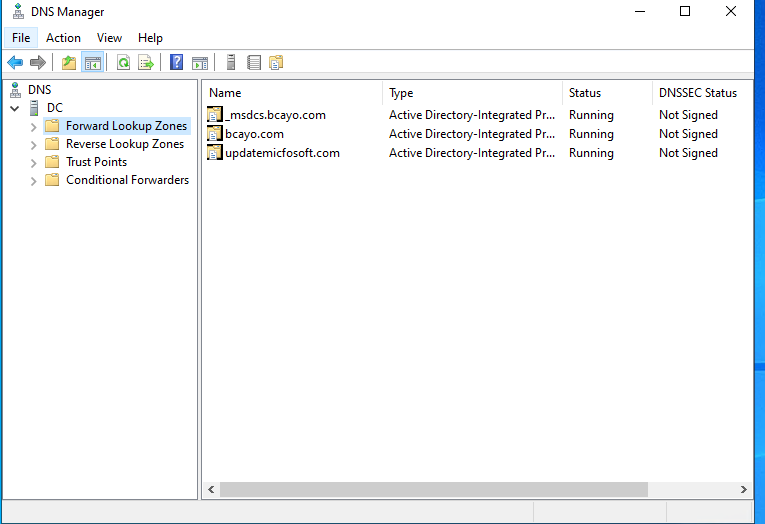Expand the Conditional Forwarders node

(33, 181)
